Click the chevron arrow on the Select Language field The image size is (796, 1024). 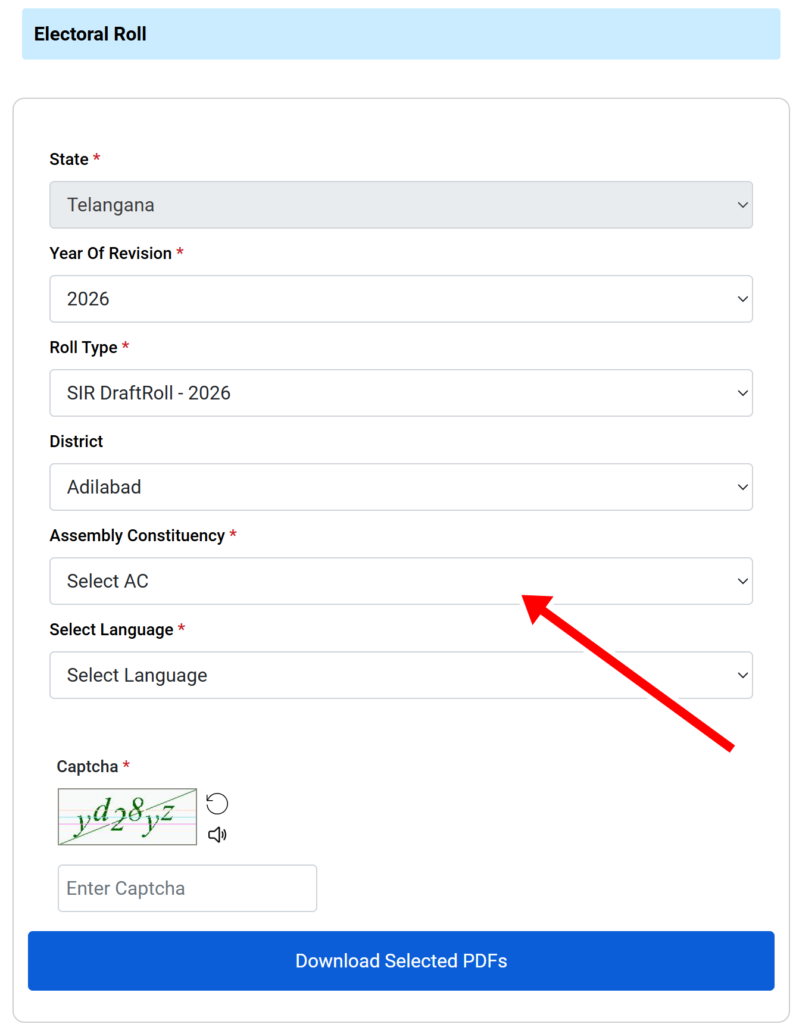742,675
